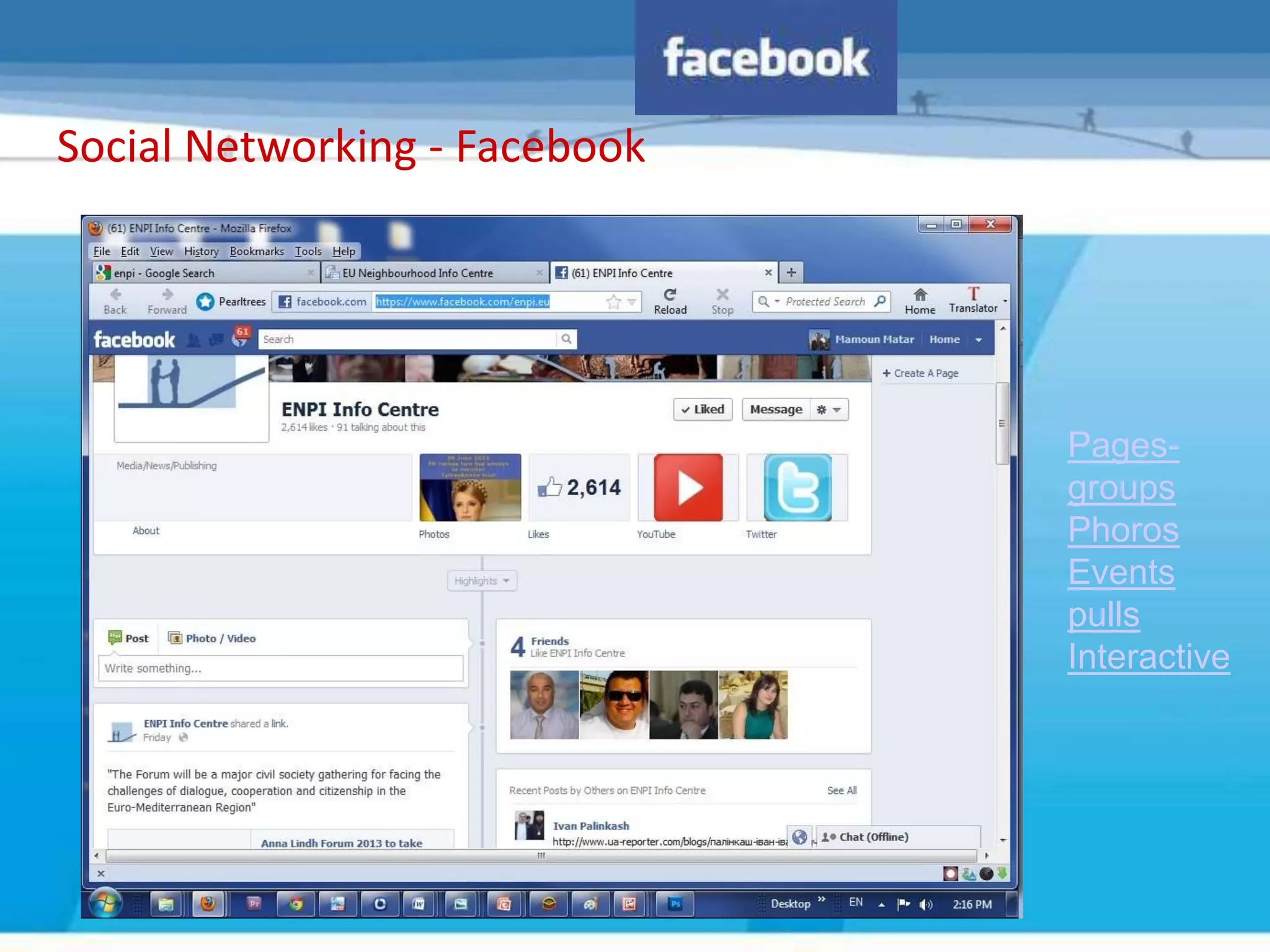Select the Post composer option
This screenshot has width=1270, height=952.
pos(128,638)
